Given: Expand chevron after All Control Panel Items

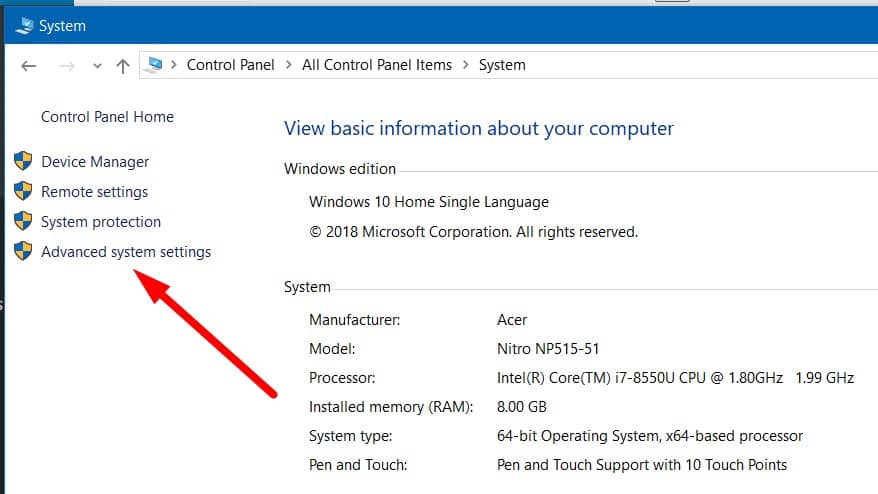Looking at the screenshot, I should (x=465, y=65).
